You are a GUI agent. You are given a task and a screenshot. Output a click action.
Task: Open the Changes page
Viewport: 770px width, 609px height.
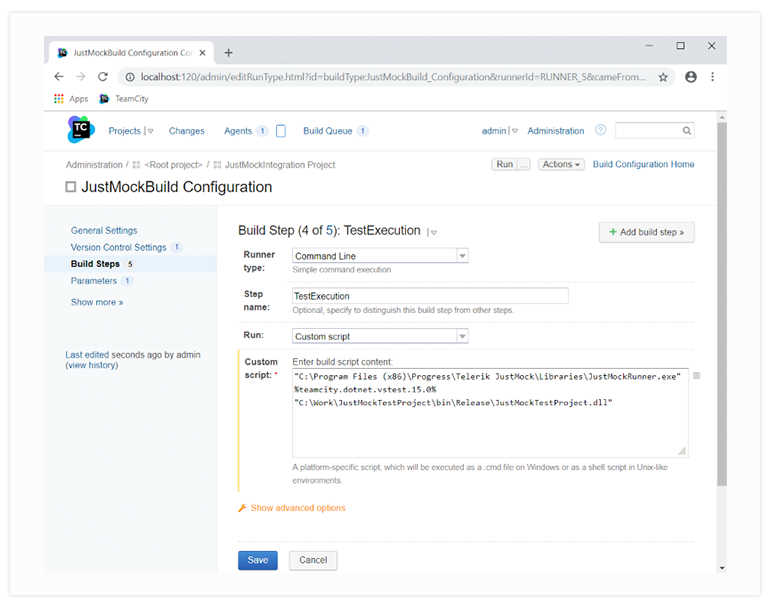[187, 131]
